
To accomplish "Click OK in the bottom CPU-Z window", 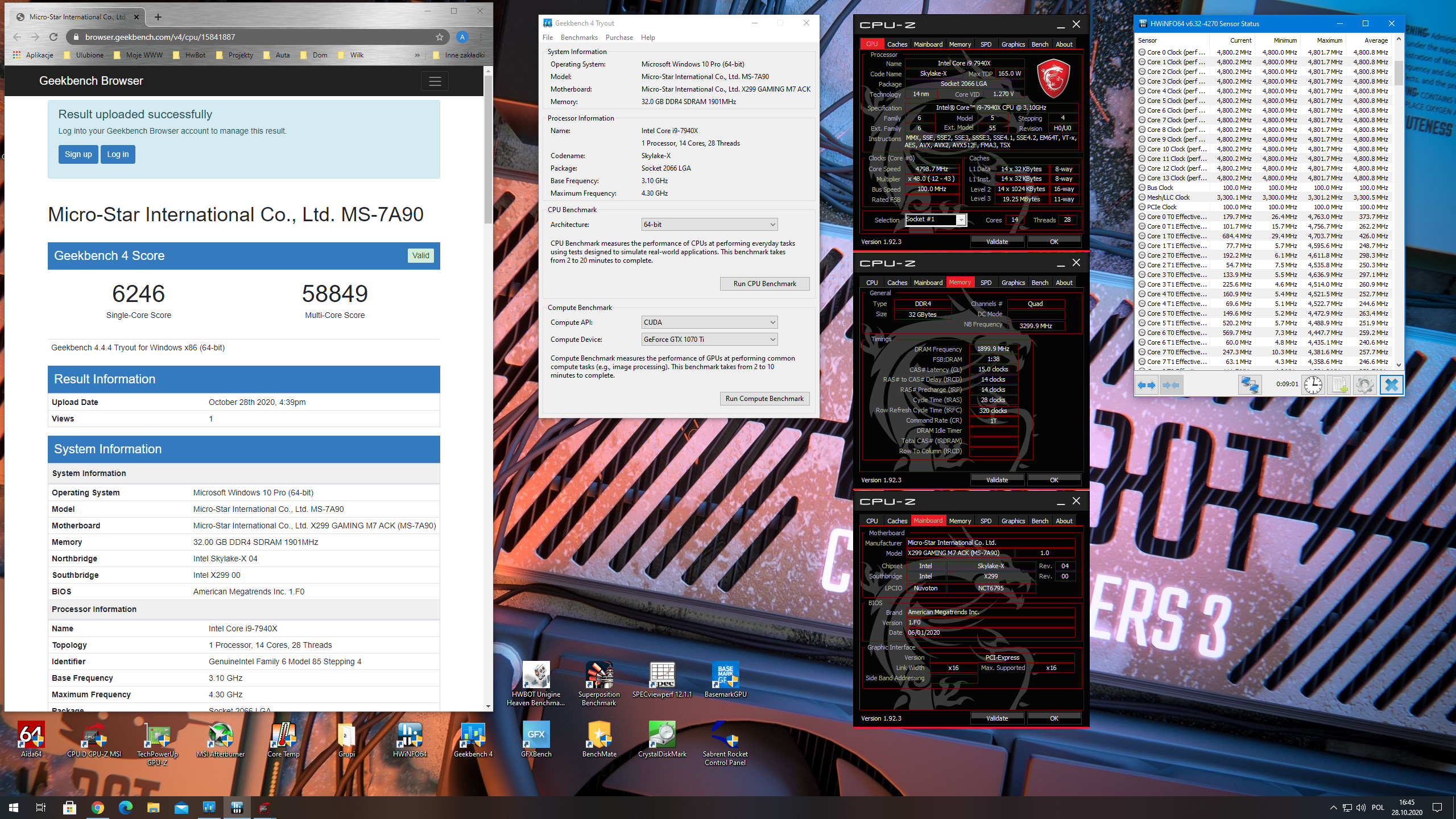I will 1054,718.
